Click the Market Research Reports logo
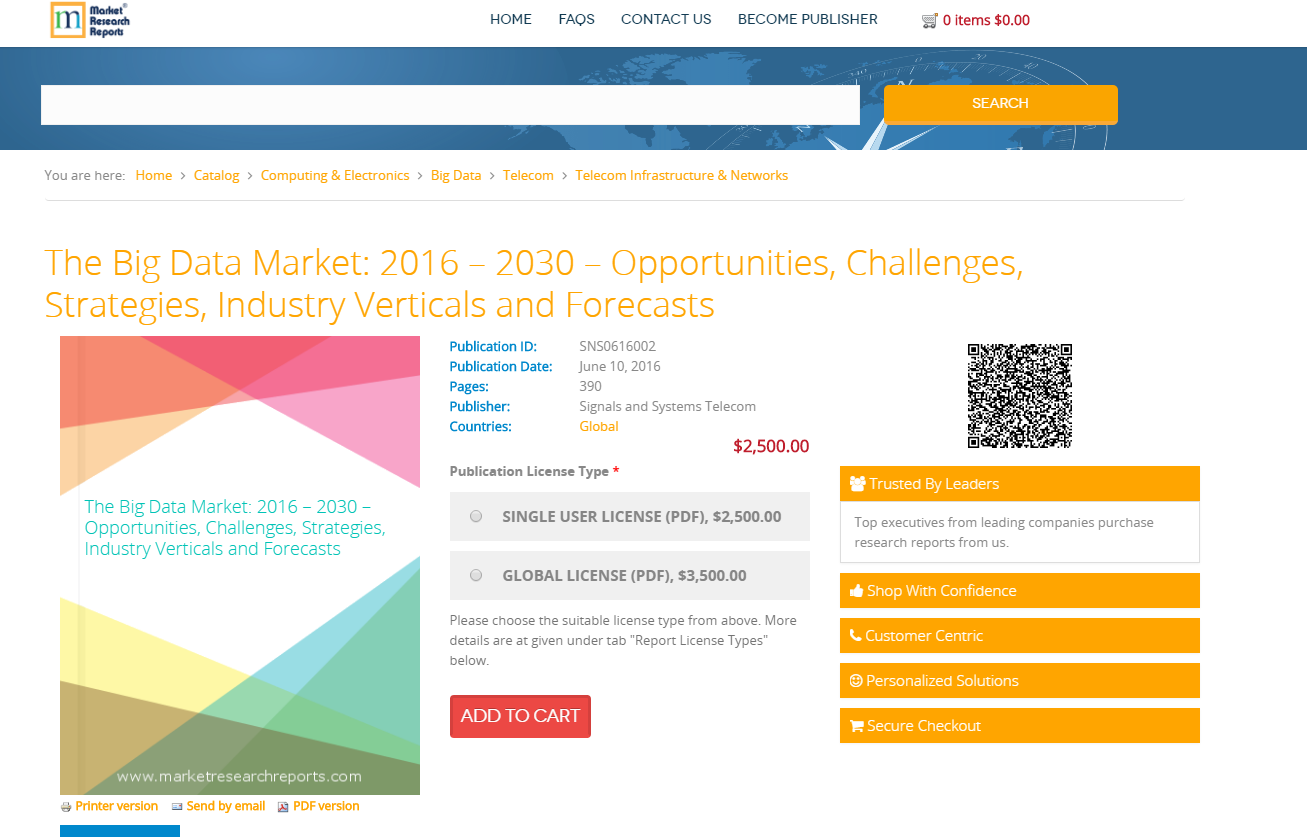Viewport: 1307px width, 837px height. [90, 20]
